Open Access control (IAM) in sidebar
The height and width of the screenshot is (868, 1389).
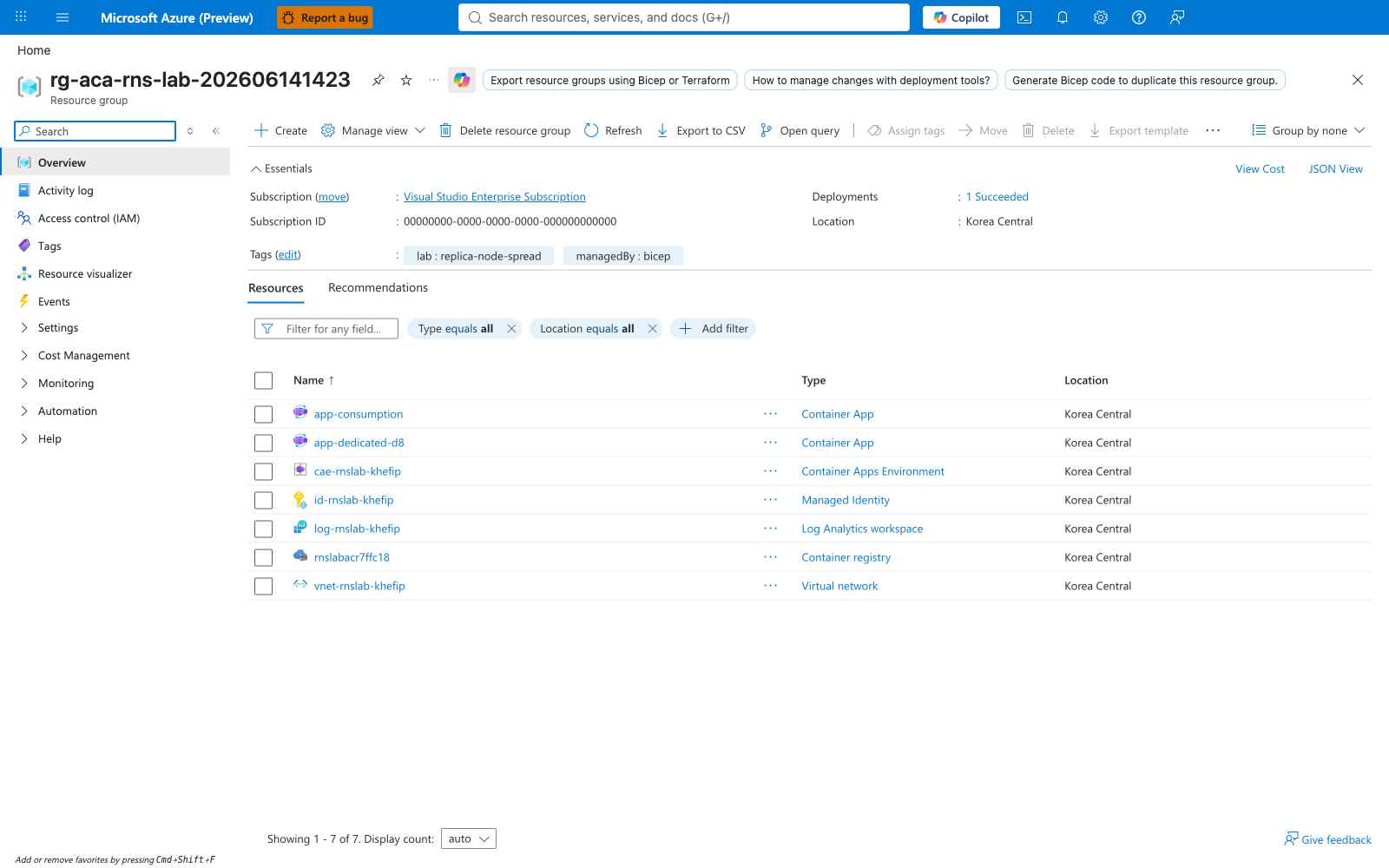(89, 219)
